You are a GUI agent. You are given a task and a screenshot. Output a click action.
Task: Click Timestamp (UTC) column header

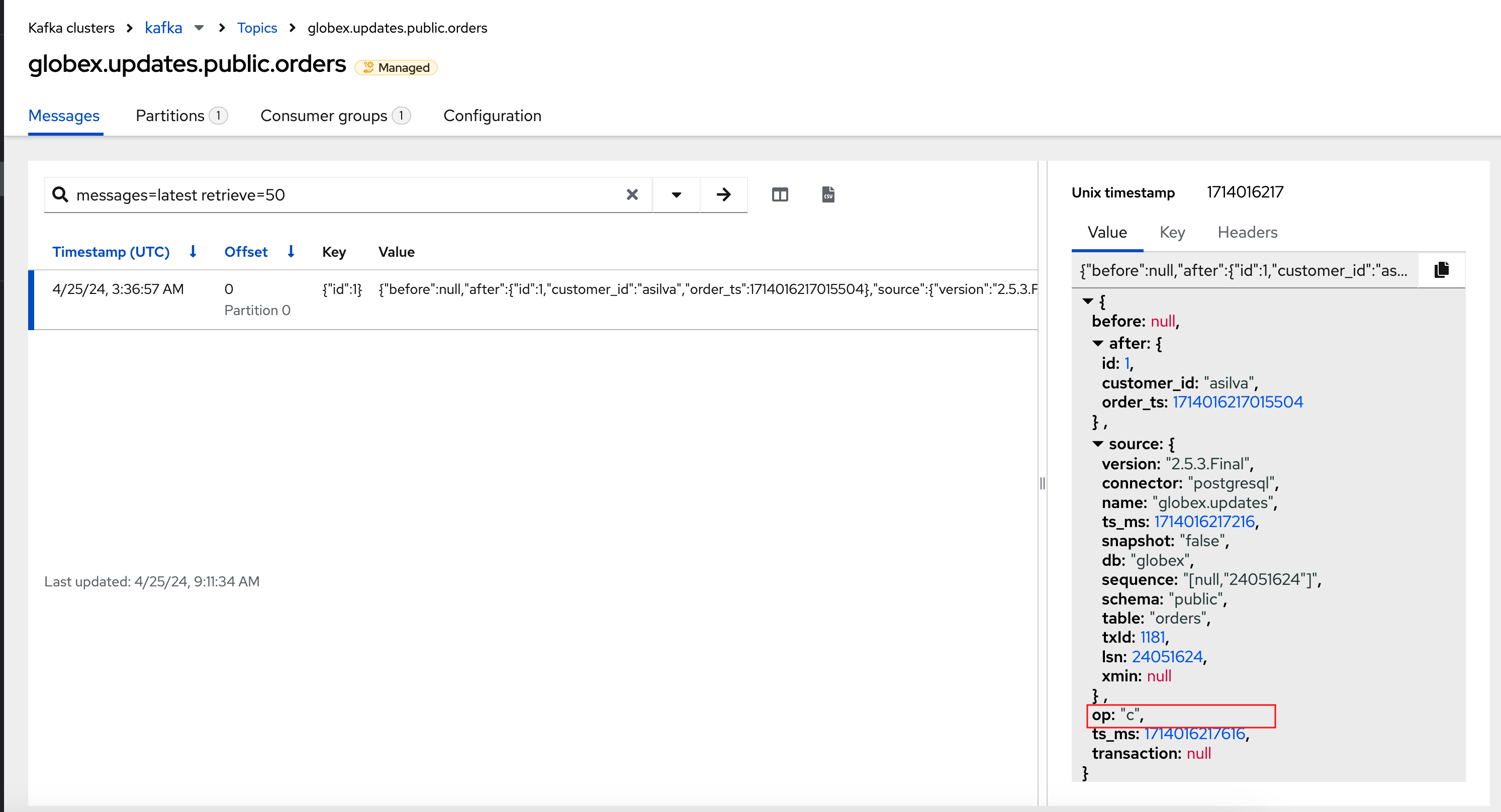[111, 252]
